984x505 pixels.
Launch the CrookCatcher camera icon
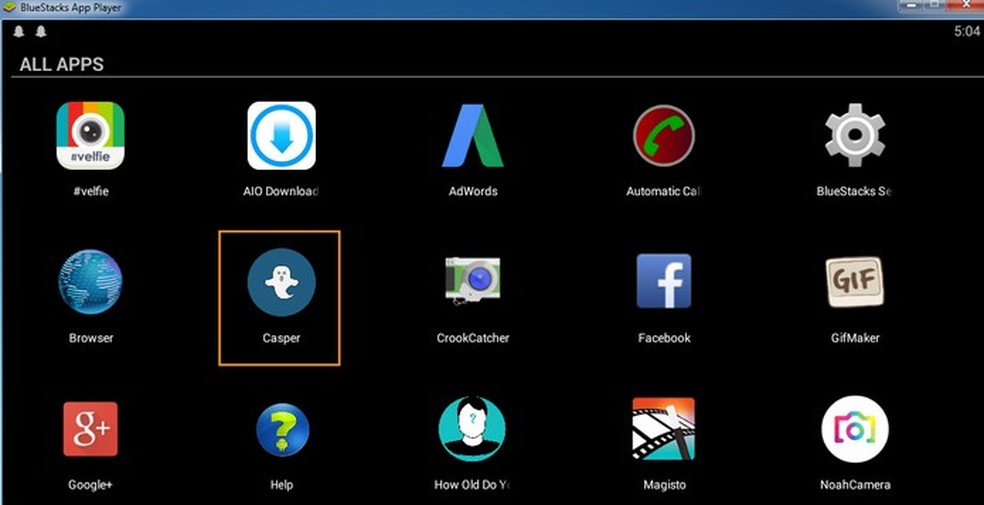[473, 280]
